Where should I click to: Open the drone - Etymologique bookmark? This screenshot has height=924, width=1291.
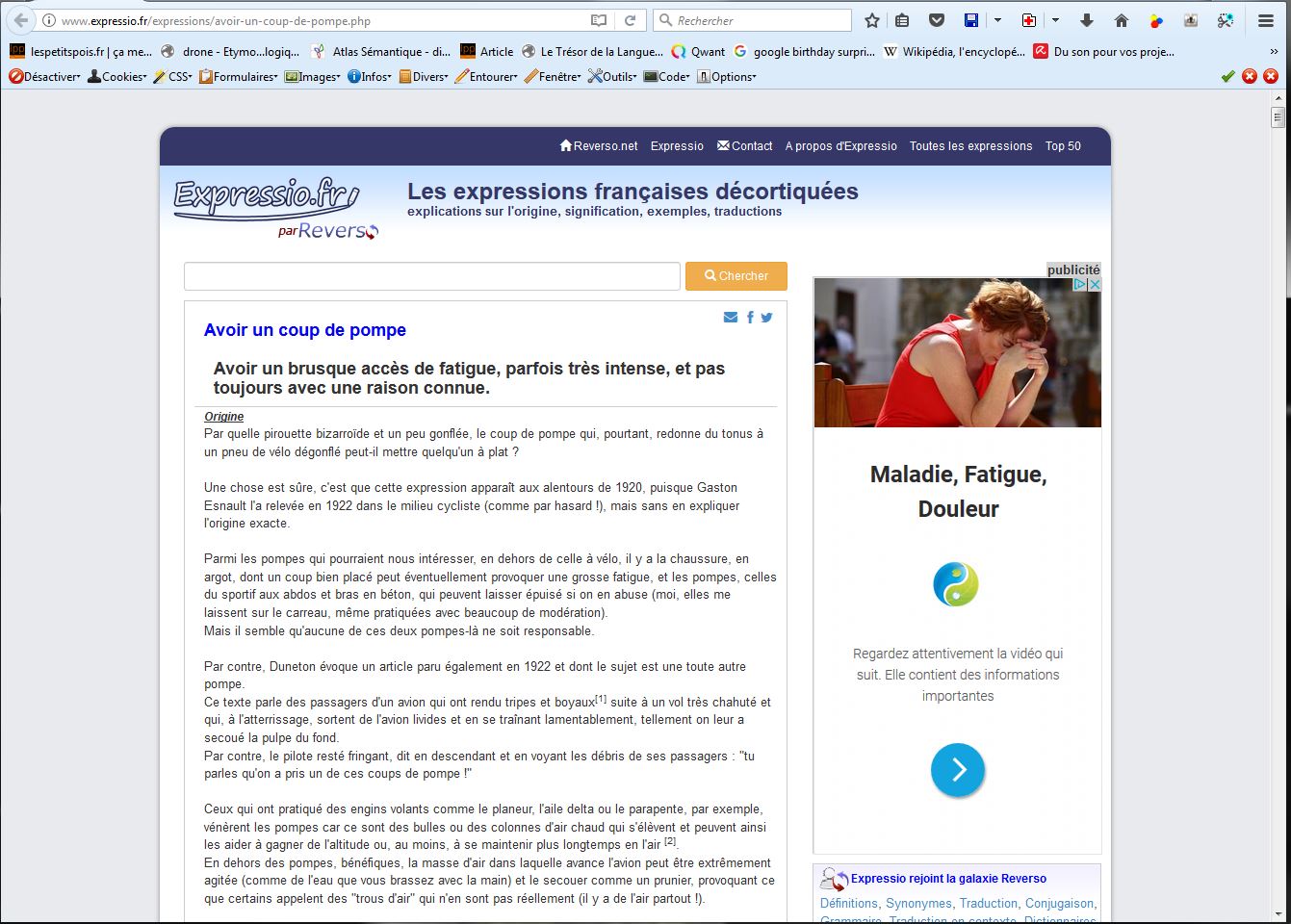(231, 52)
